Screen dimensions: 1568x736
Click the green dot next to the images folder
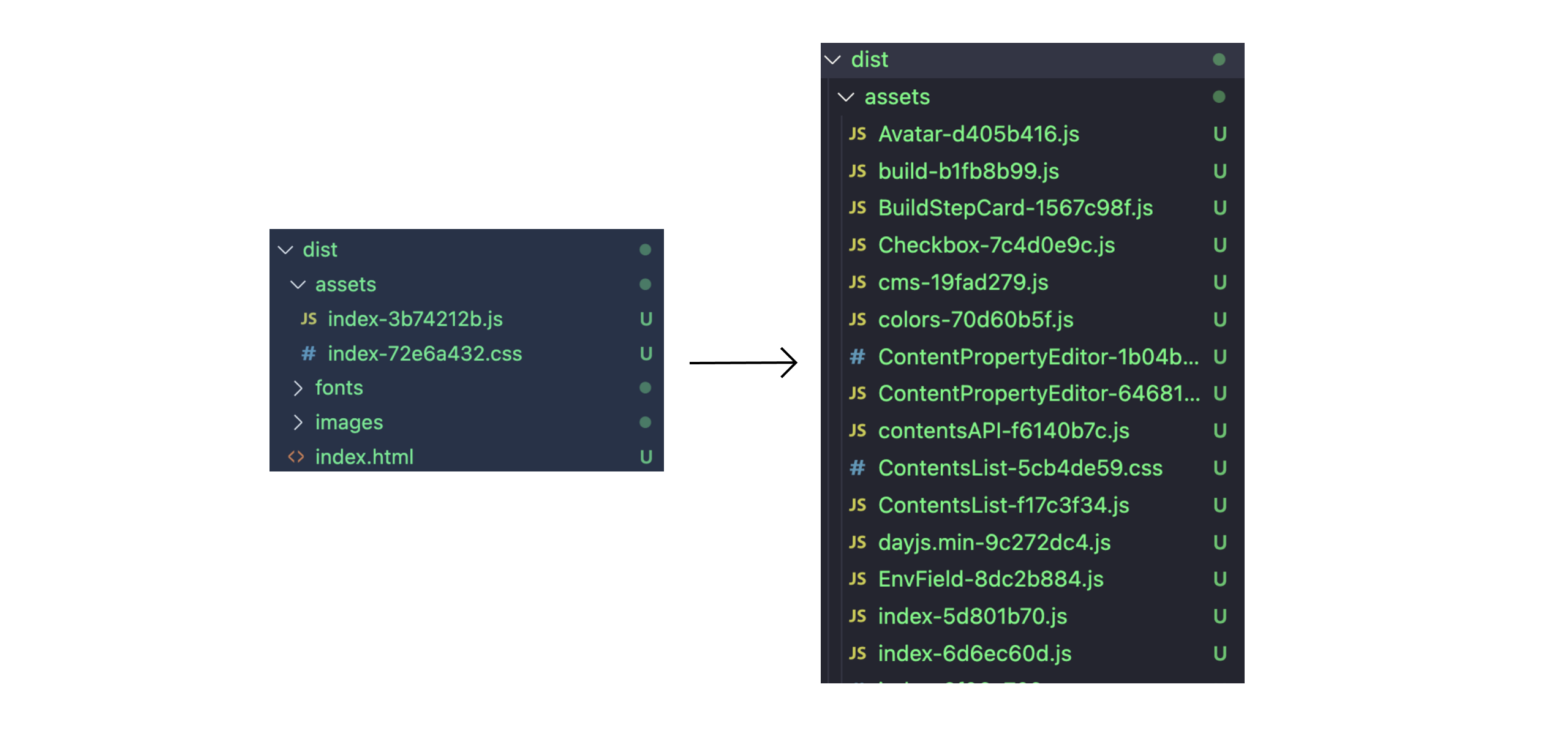pos(644,421)
